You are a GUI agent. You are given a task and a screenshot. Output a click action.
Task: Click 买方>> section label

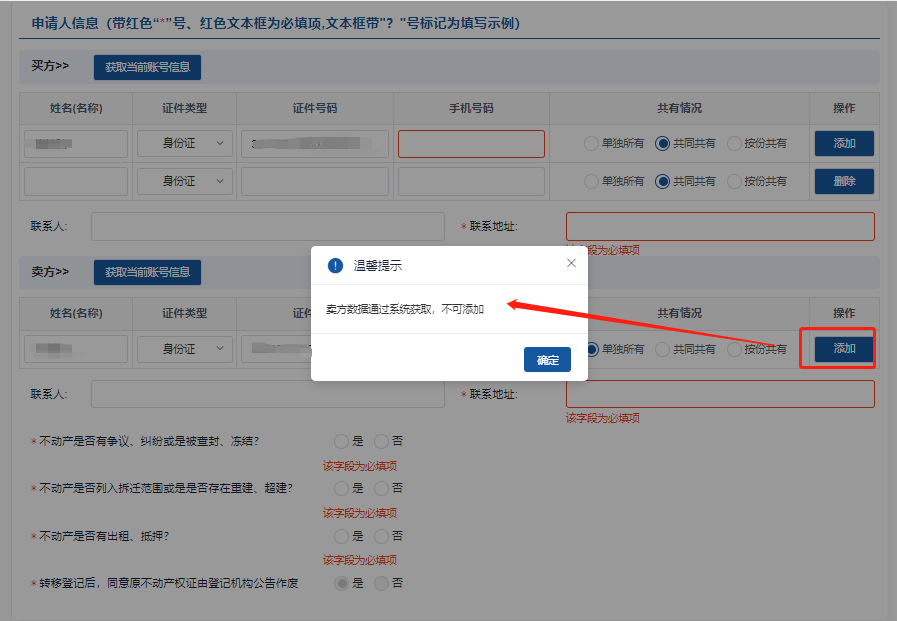(x=50, y=66)
